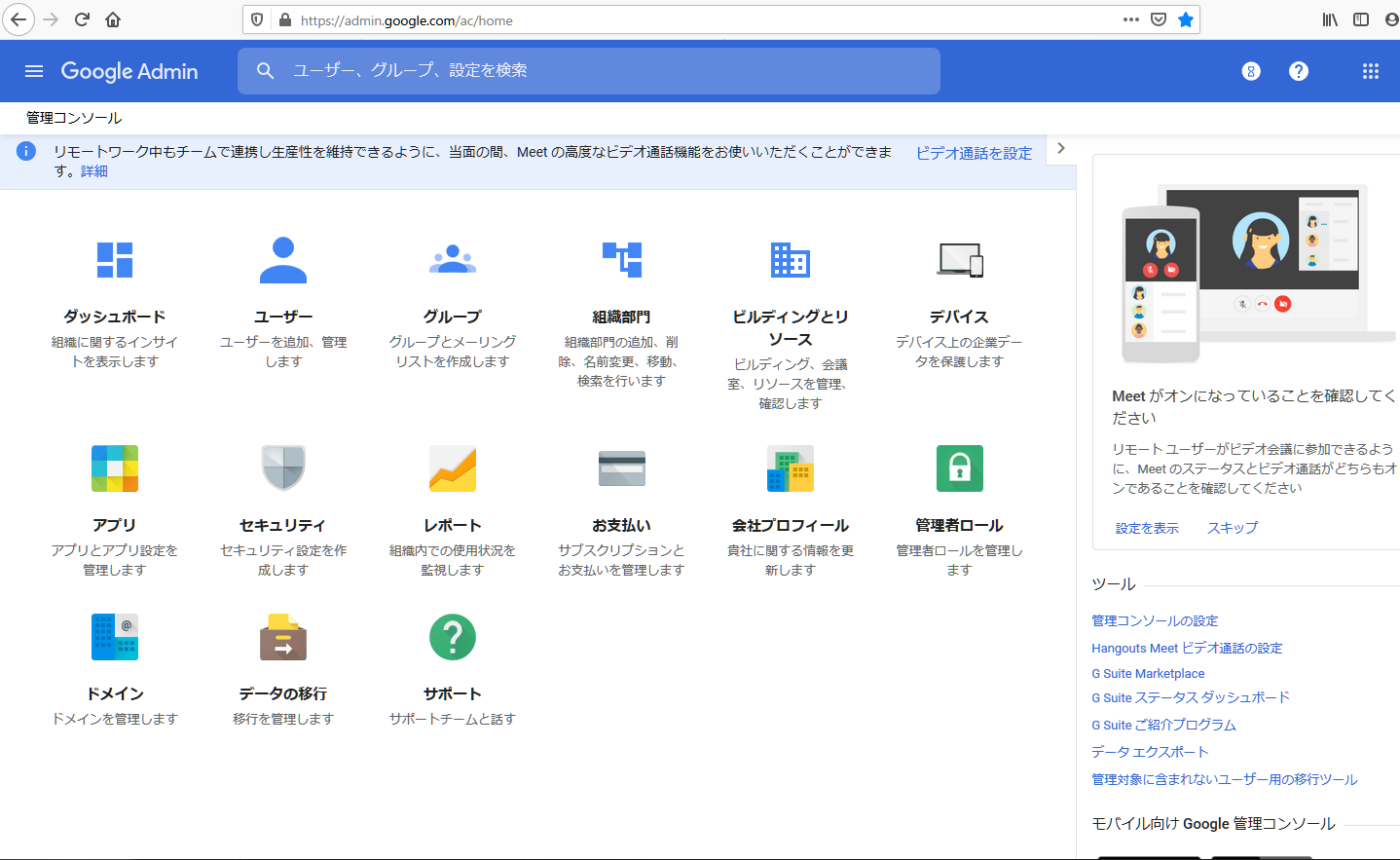This screenshot has height=860, width=1400.
Task: Click the 詳細 link in the banner
Action: pos(94,171)
